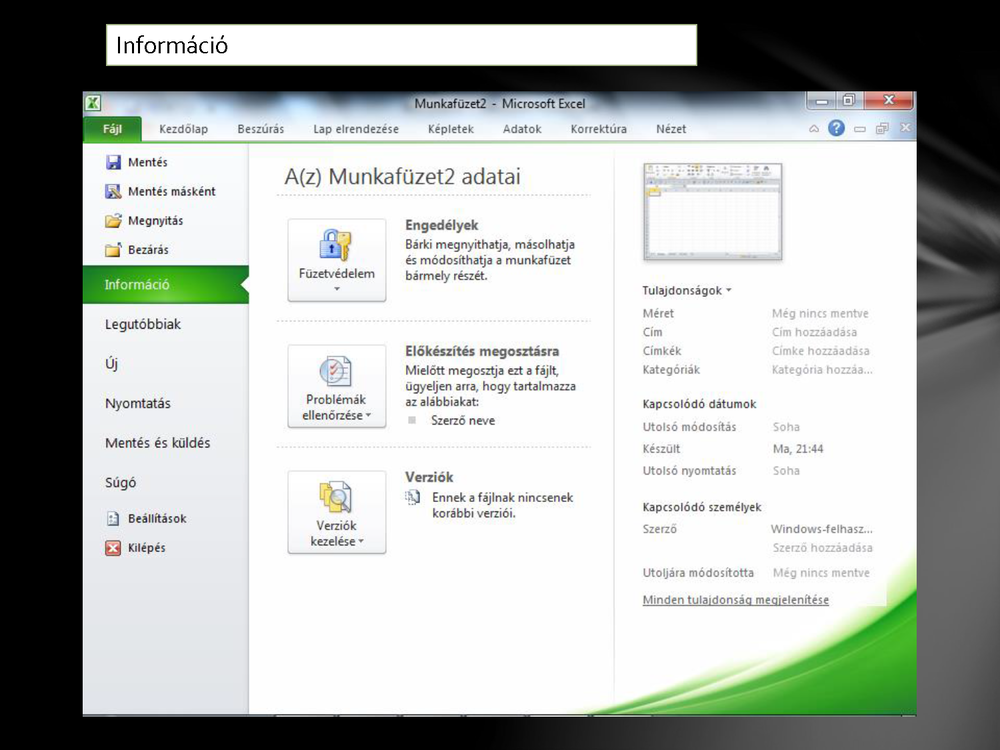The height and width of the screenshot is (750, 1000).
Task: Click the Cím hozzáadása field
Action: [x=814, y=332]
